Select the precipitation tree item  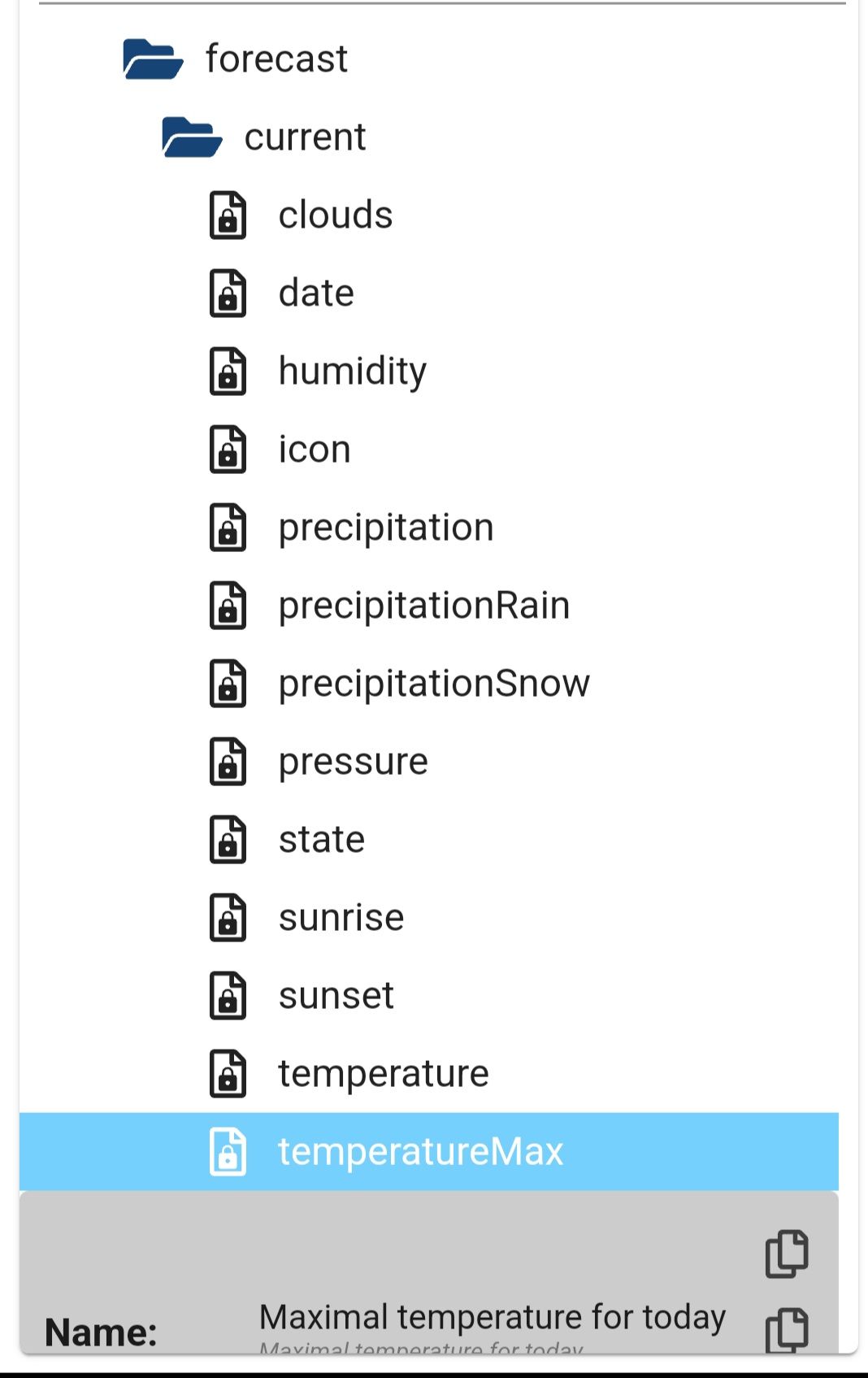(385, 528)
